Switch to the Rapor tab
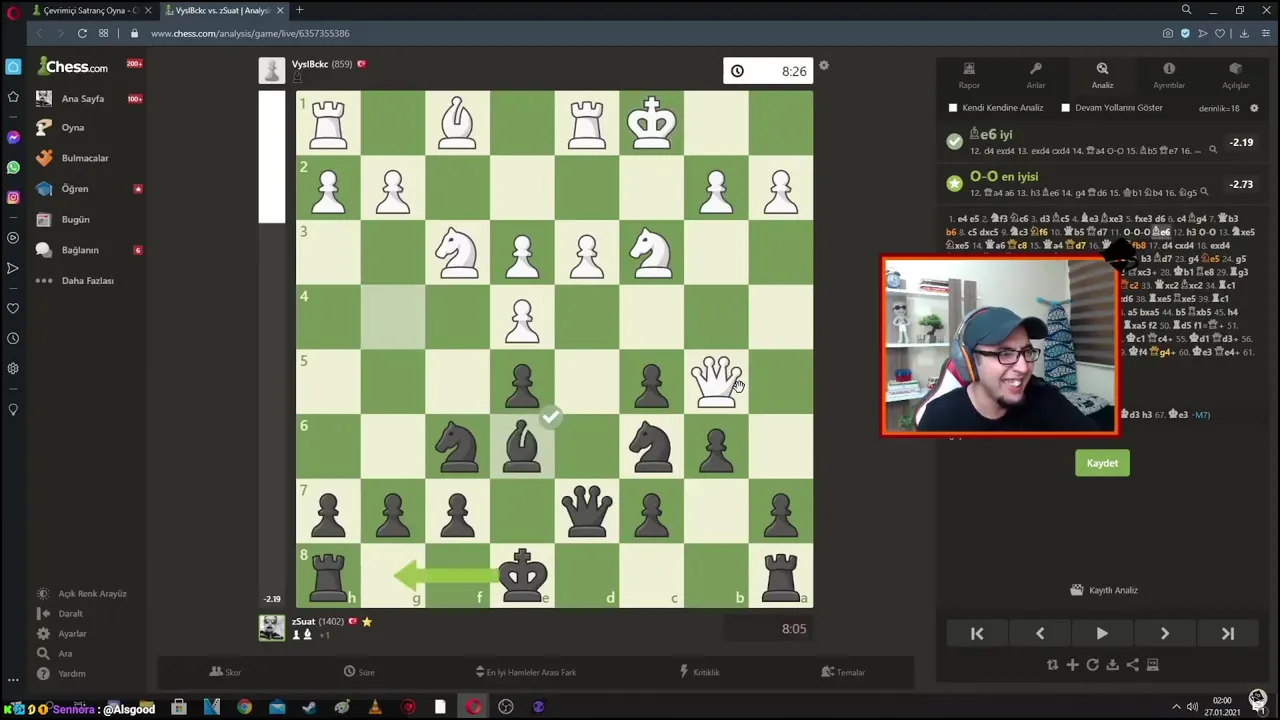The width and height of the screenshot is (1280, 720). click(969, 75)
